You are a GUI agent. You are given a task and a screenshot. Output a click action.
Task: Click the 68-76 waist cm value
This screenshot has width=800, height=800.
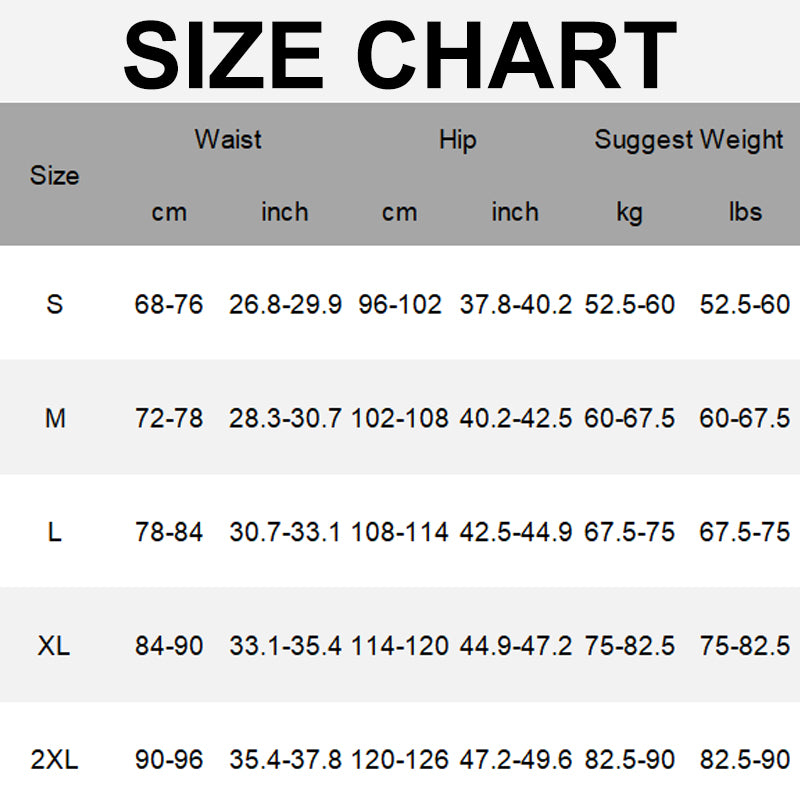169,304
